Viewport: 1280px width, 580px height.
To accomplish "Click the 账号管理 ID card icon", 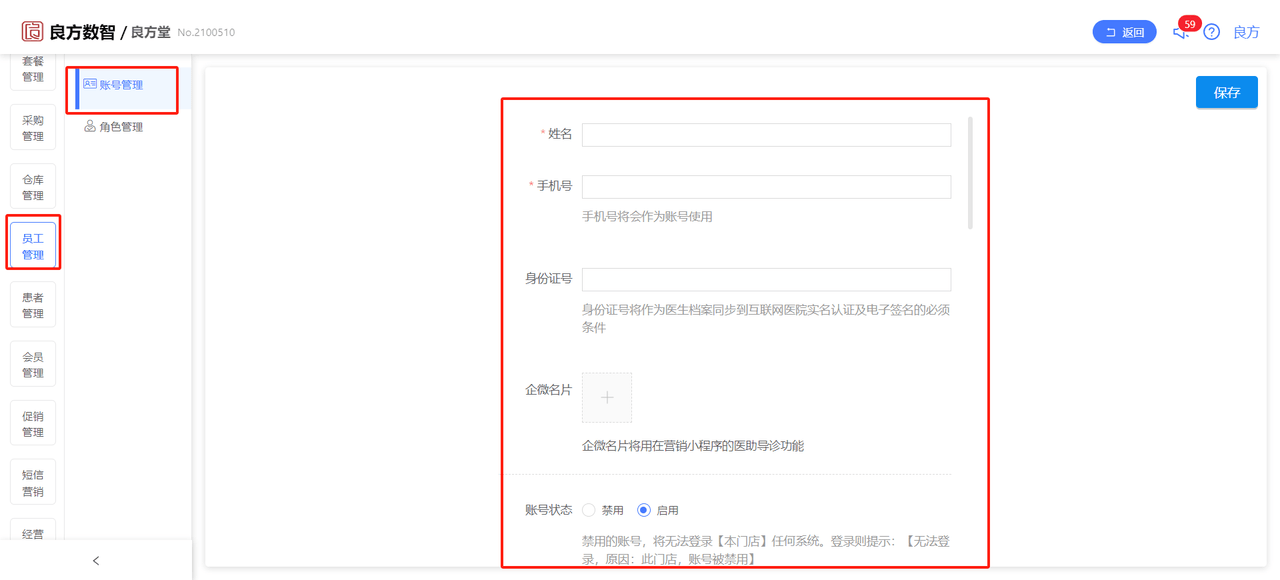I will [90, 85].
